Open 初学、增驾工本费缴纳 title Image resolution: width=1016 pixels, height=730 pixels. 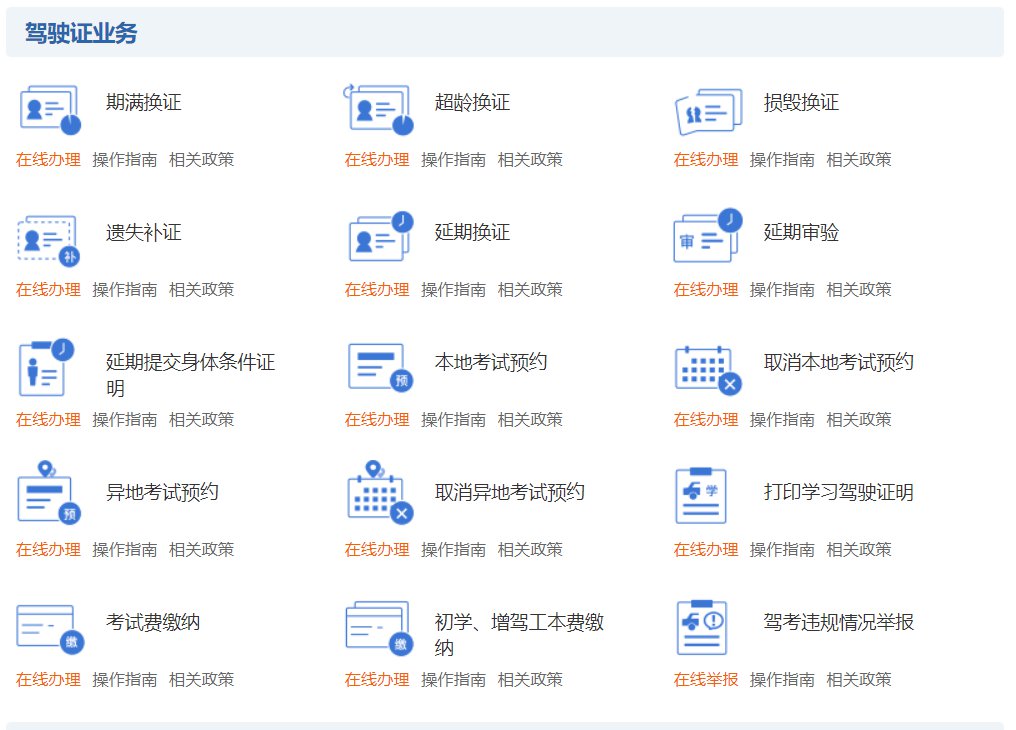(x=520, y=635)
